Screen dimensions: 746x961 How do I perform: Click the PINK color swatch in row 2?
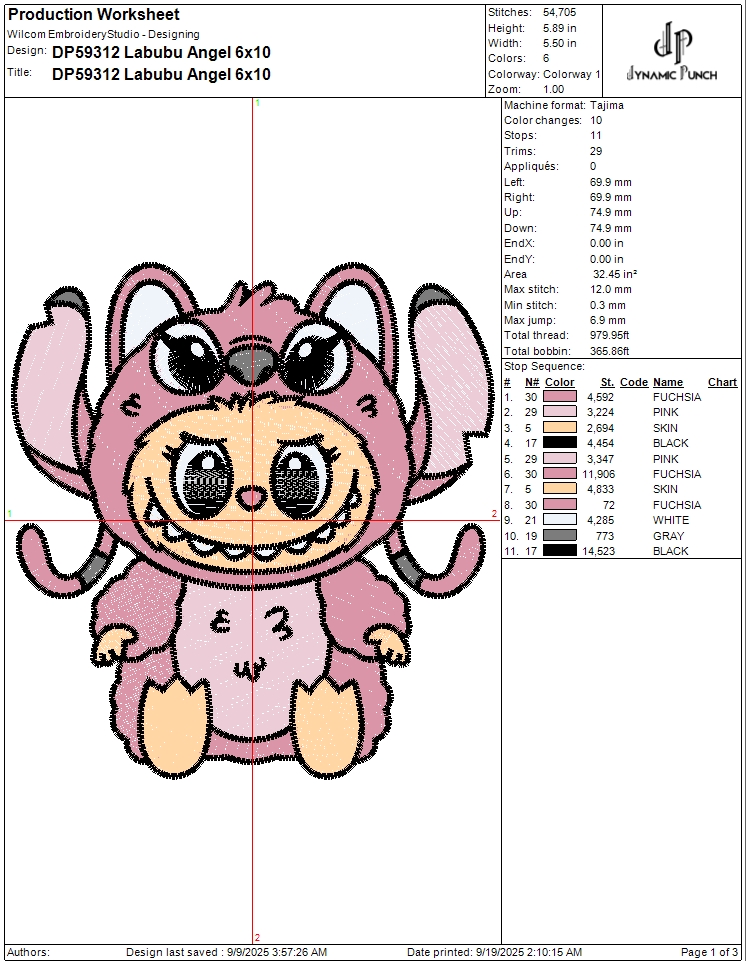(x=560, y=412)
